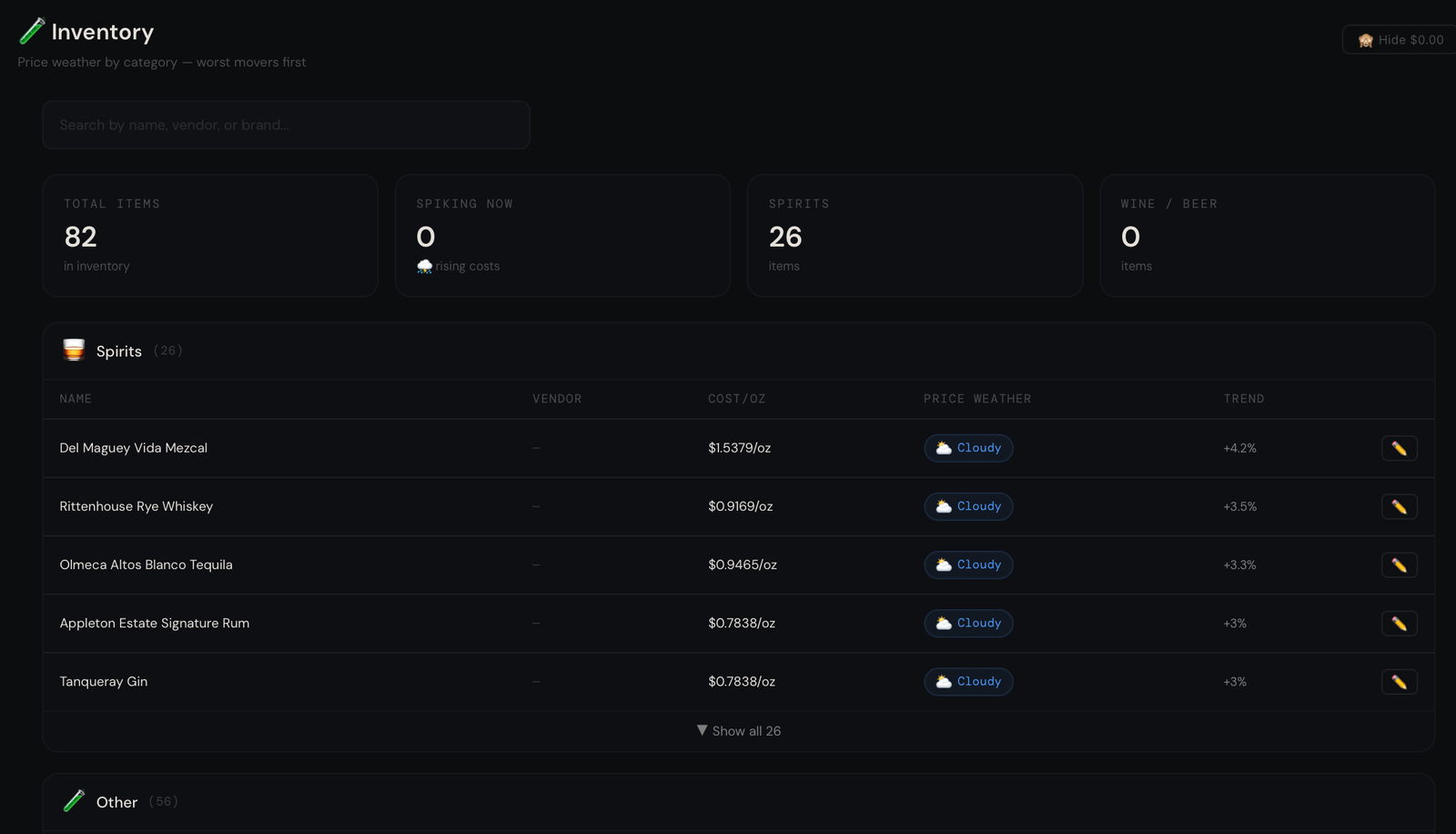Click the rain cloud icon next to rising costs

click(x=424, y=266)
